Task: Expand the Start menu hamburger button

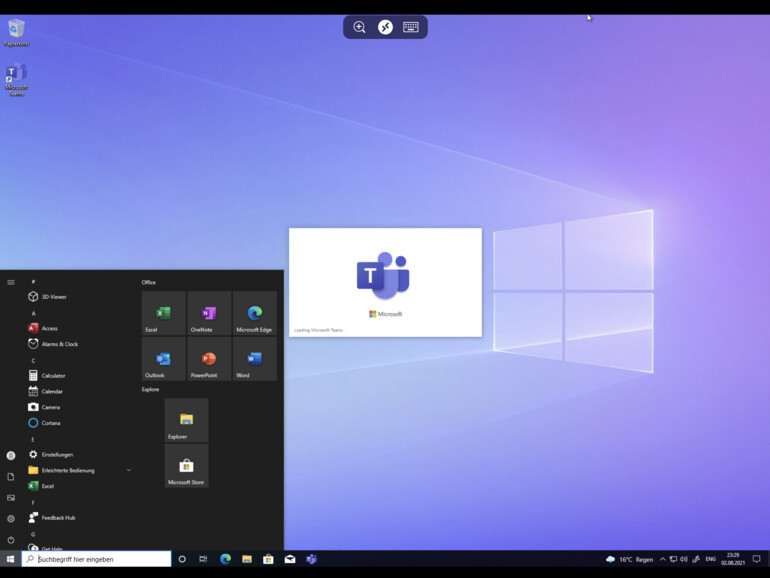Action: click(11, 282)
